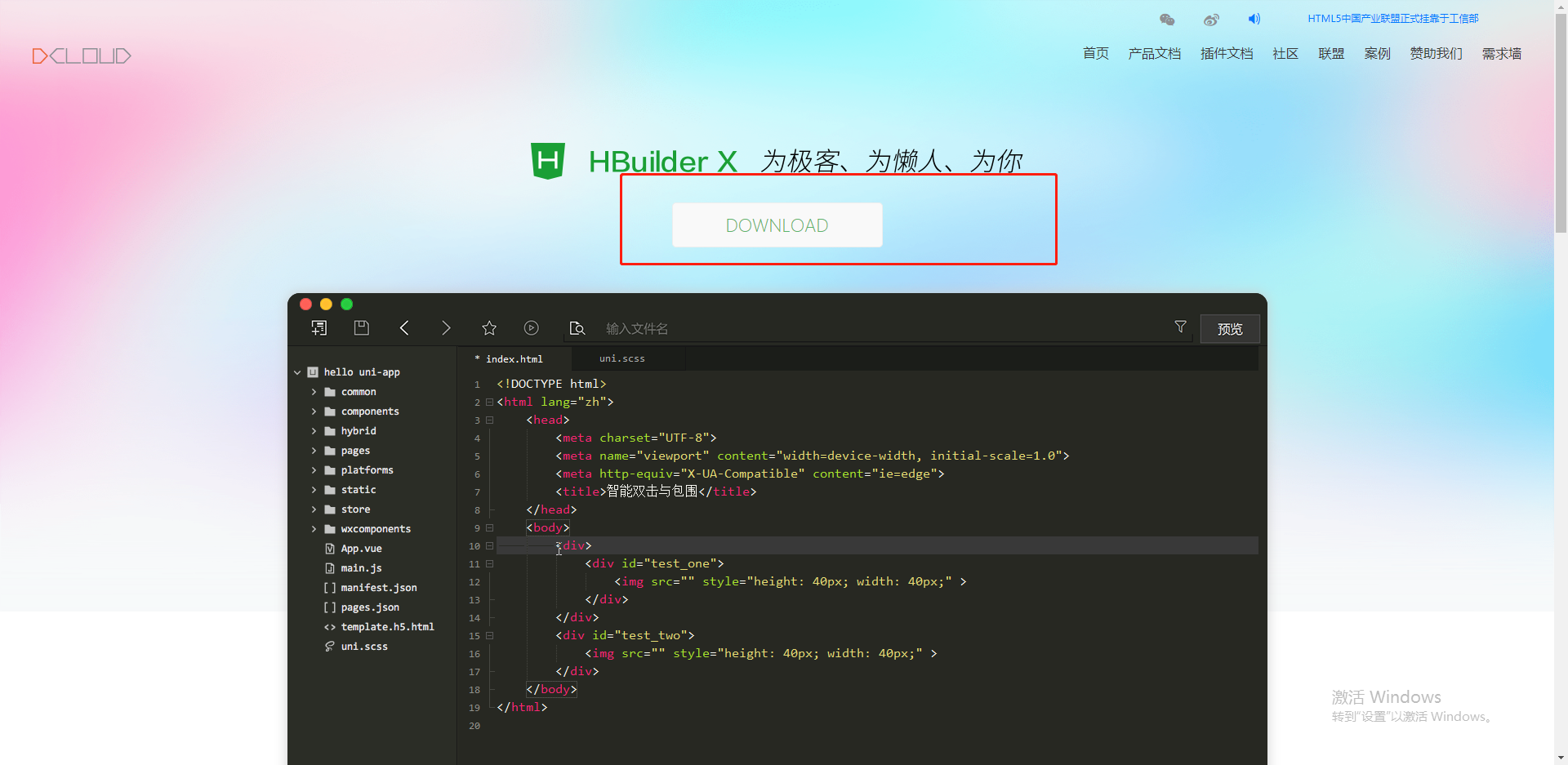The image size is (1568, 765).
Task: Click the DCLOUD logo
Action: [x=81, y=56]
